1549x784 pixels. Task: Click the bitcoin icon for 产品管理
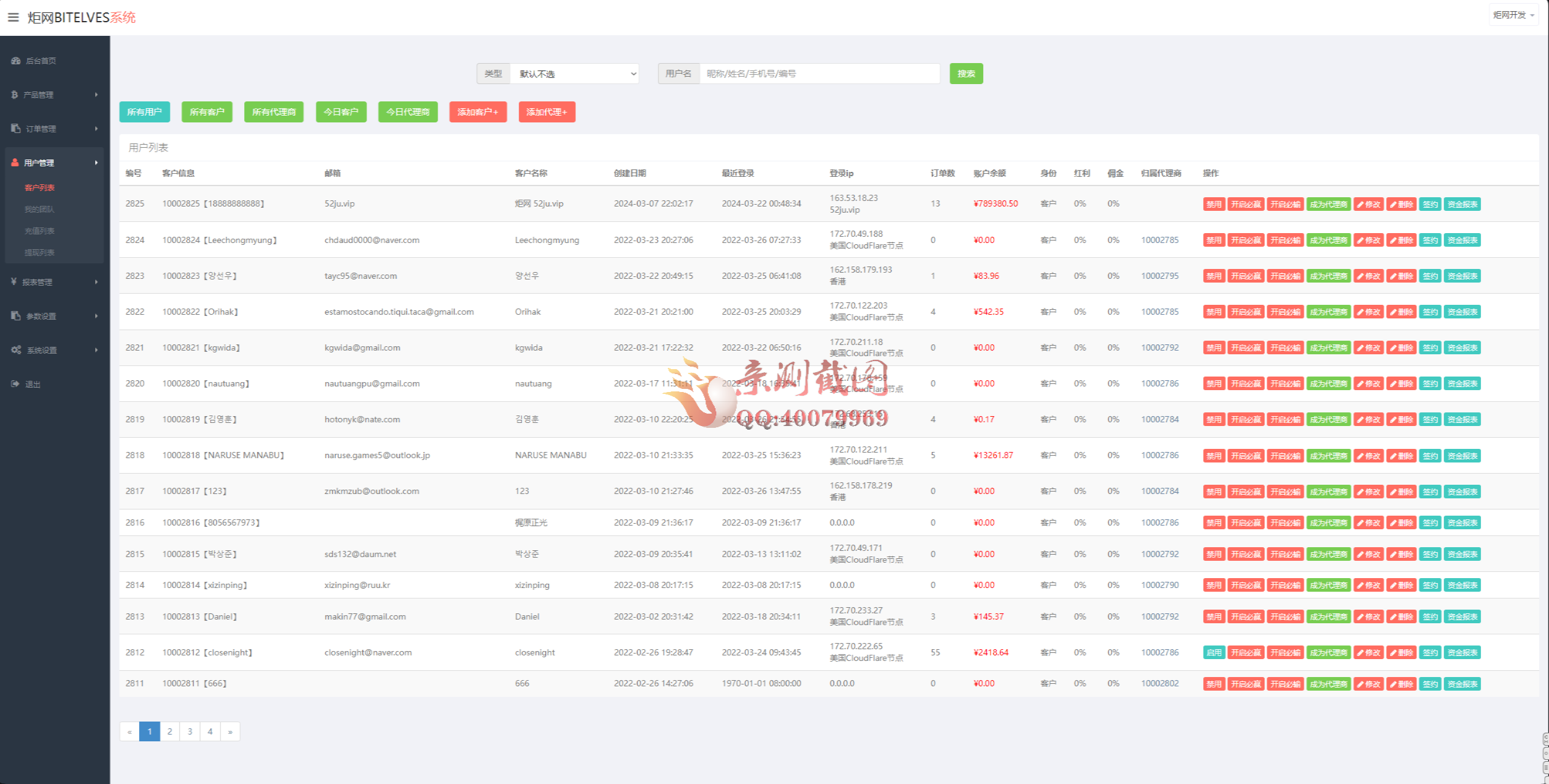pyautogui.click(x=14, y=95)
